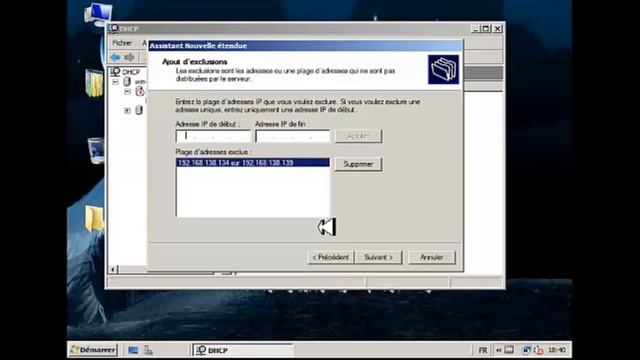
Task: Click the DHCP icon in window title bar
Action: (114, 28)
